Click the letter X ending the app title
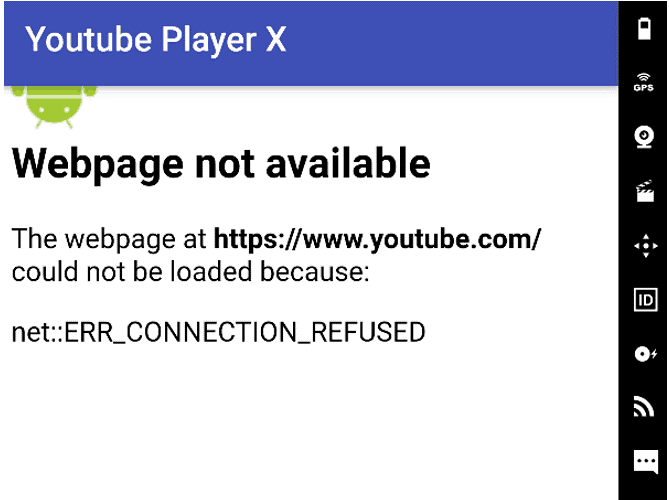669x500 pixels. pyautogui.click(x=276, y=39)
